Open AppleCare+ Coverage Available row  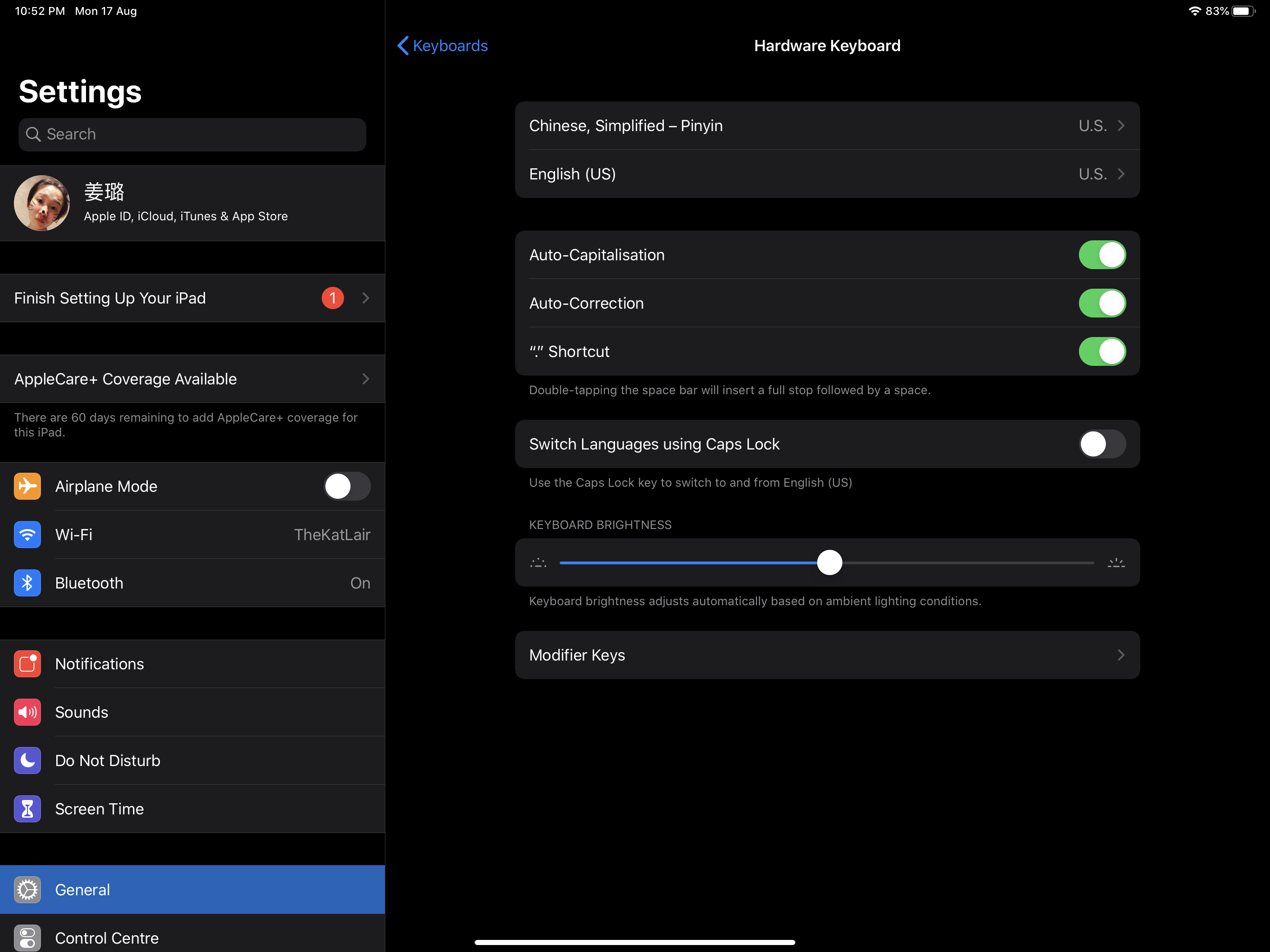click(192, 379)
